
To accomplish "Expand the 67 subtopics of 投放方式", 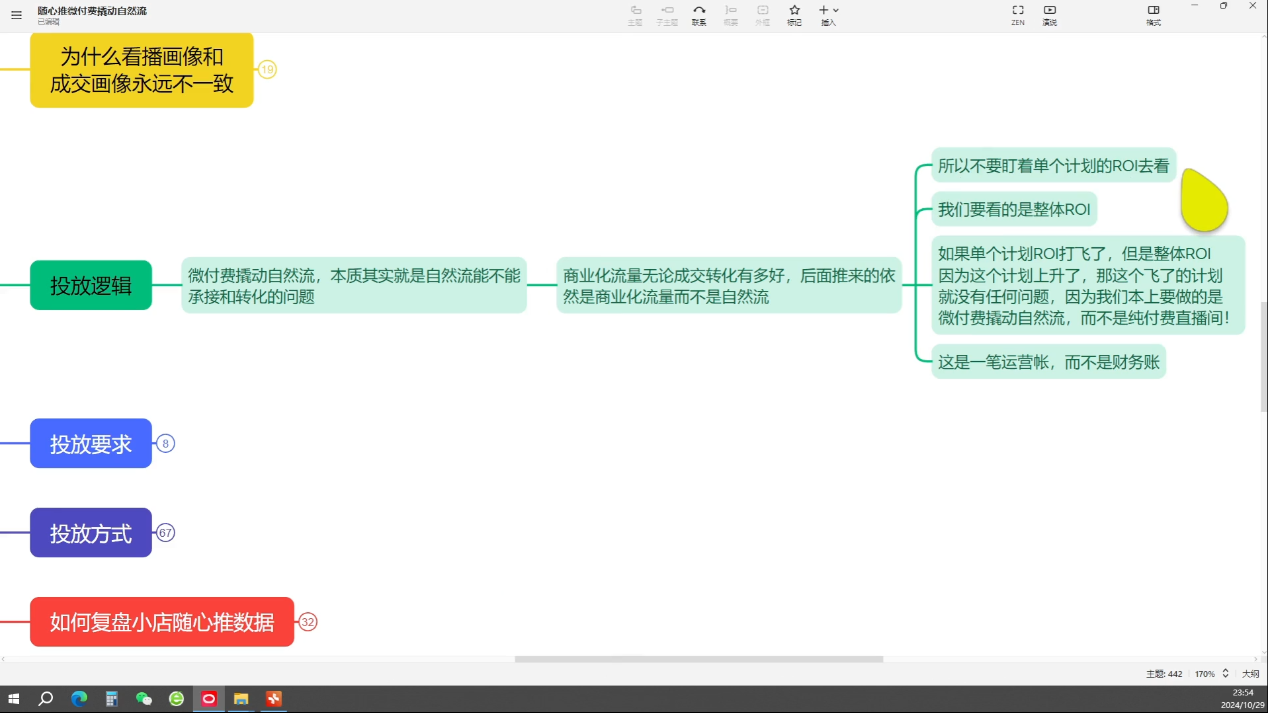I will 166,533.
